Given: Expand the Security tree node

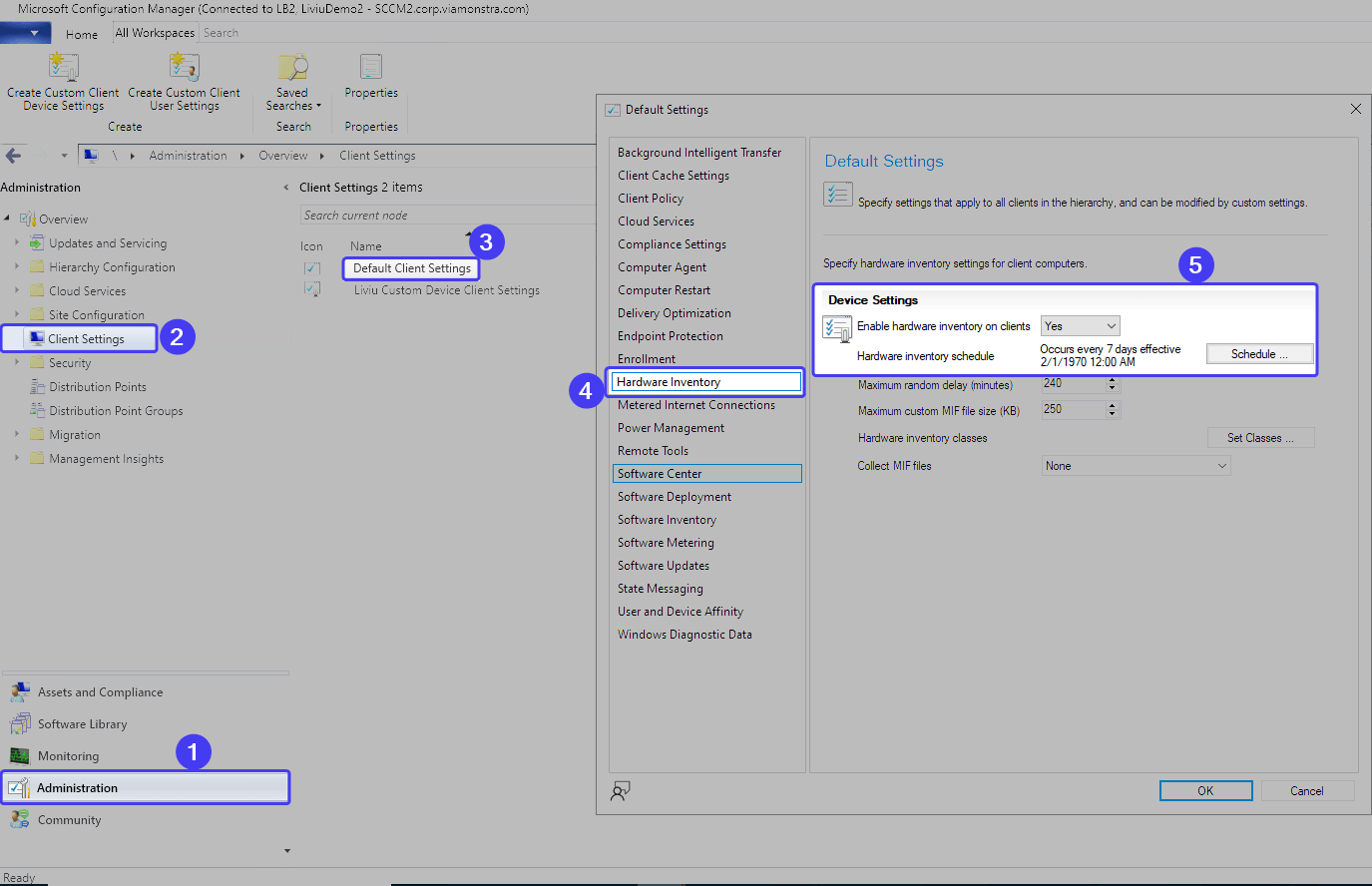Looking at the screenshot, I should 17,362.
